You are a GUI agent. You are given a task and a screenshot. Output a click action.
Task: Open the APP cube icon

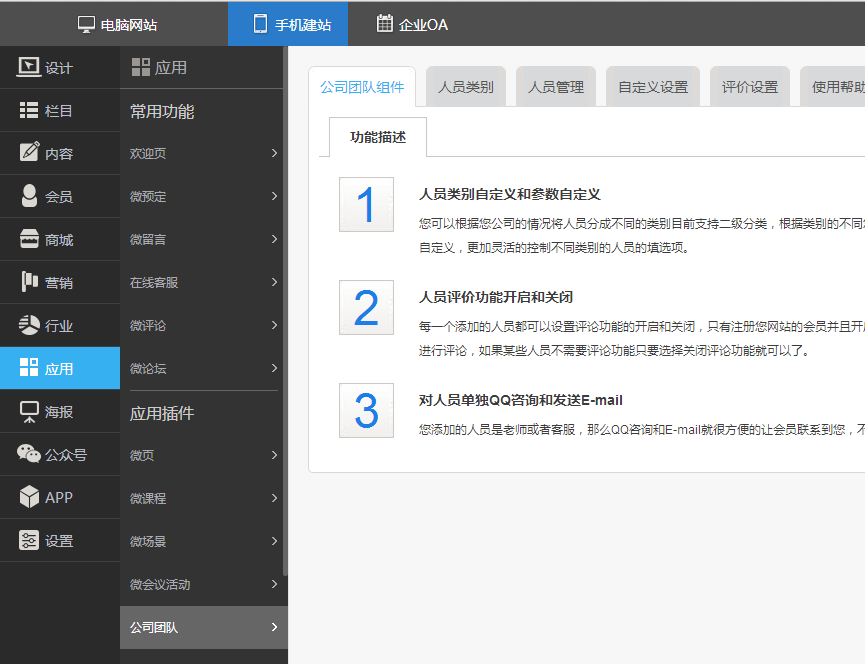tap(29, 496)
